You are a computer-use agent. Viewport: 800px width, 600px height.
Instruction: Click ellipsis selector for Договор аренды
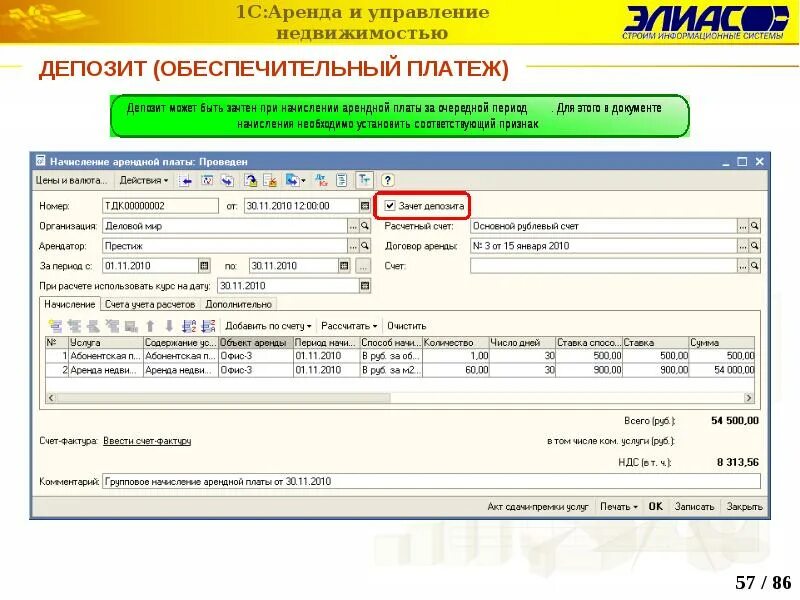743,246
